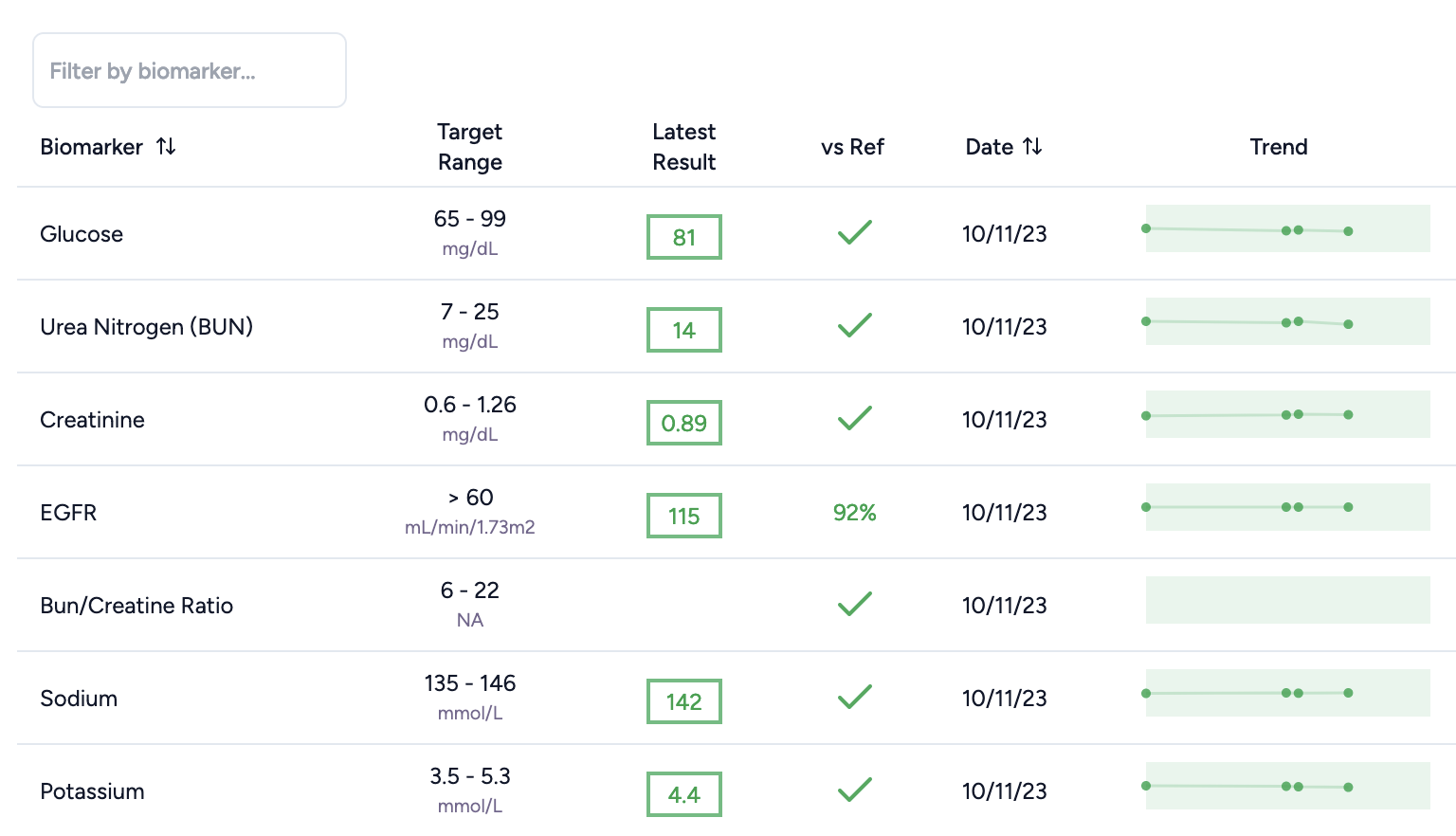Click the Glucose green checkmark icon
The height and width of the screenshot is (836, 1456).
pos(854,232)
